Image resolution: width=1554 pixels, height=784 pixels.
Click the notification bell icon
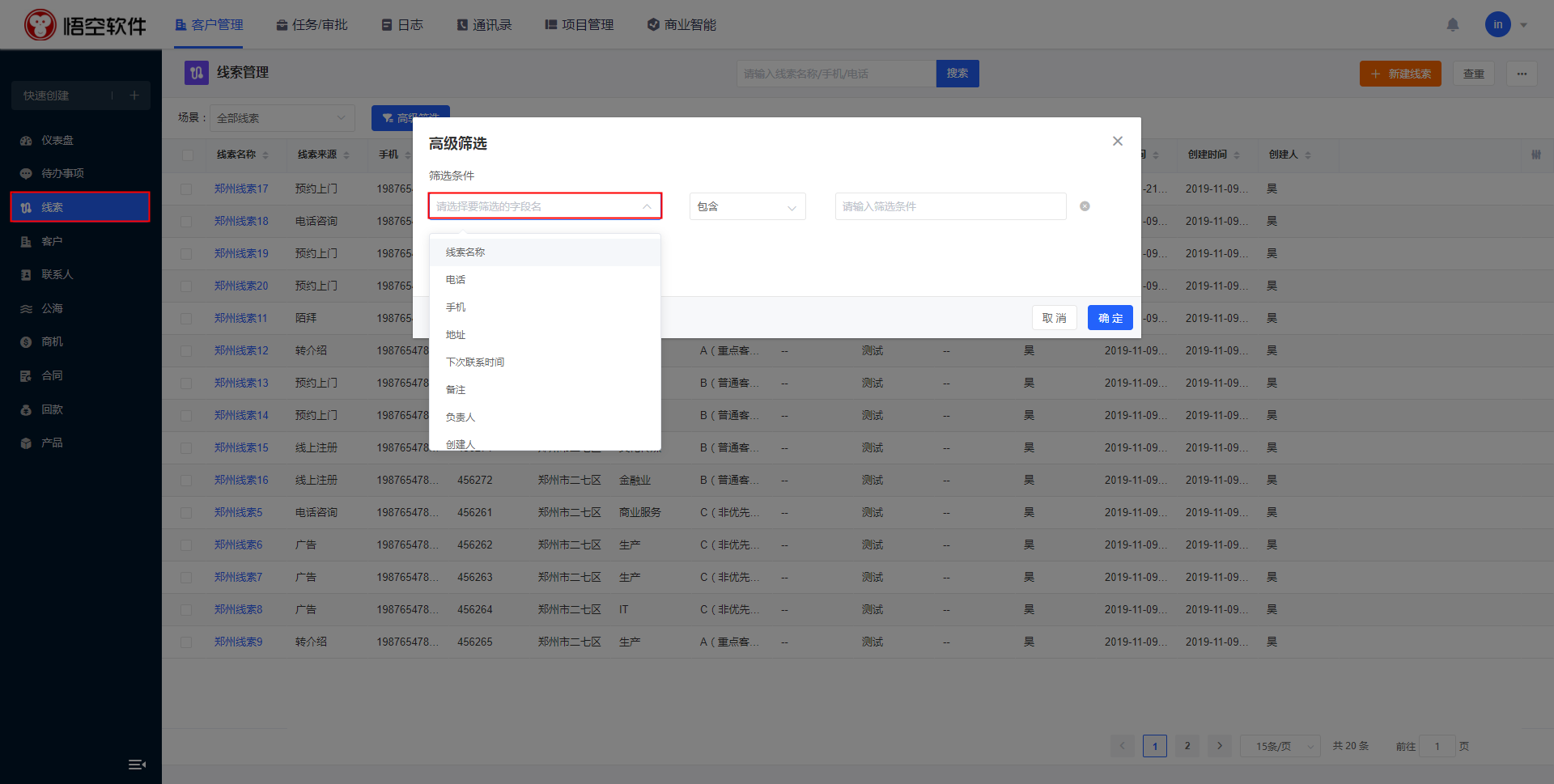coord(1452,25)
